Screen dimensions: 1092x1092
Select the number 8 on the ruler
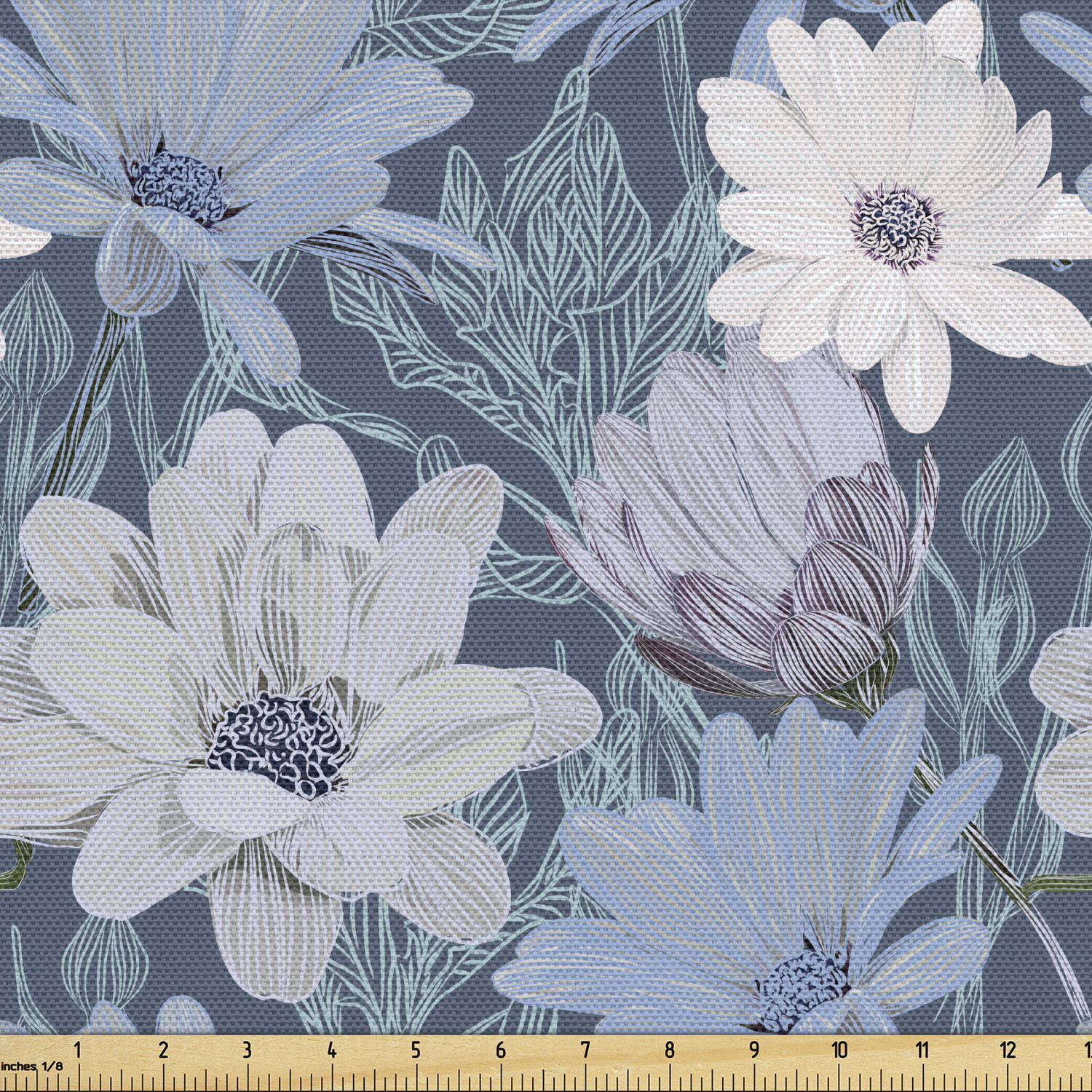pos(670,1050)
